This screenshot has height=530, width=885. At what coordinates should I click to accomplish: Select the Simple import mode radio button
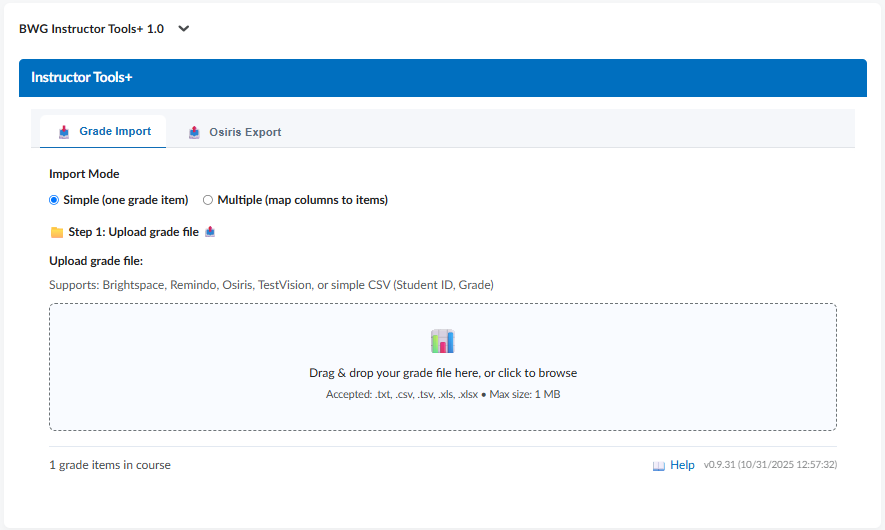[55, 200]
